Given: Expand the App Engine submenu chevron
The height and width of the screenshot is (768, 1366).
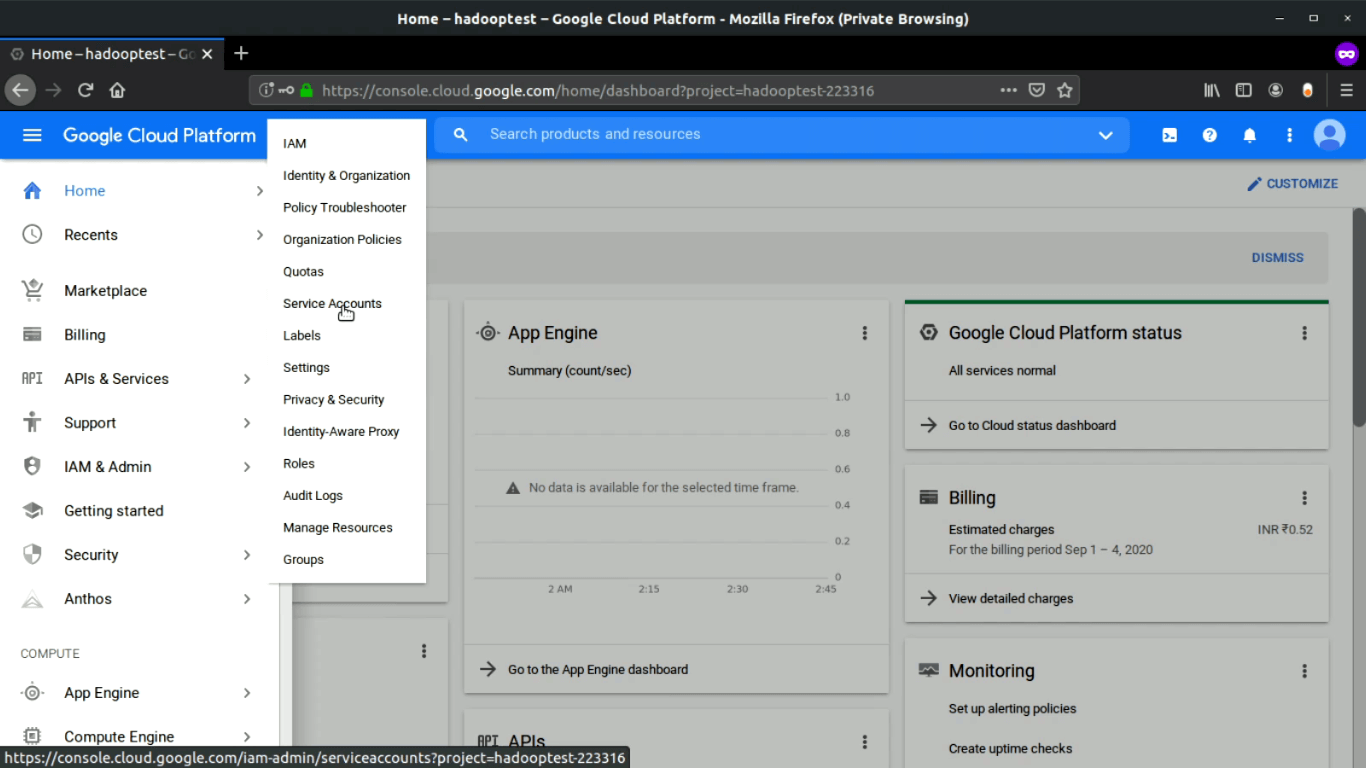Looking at the screenshot, I should pos(247,693).
